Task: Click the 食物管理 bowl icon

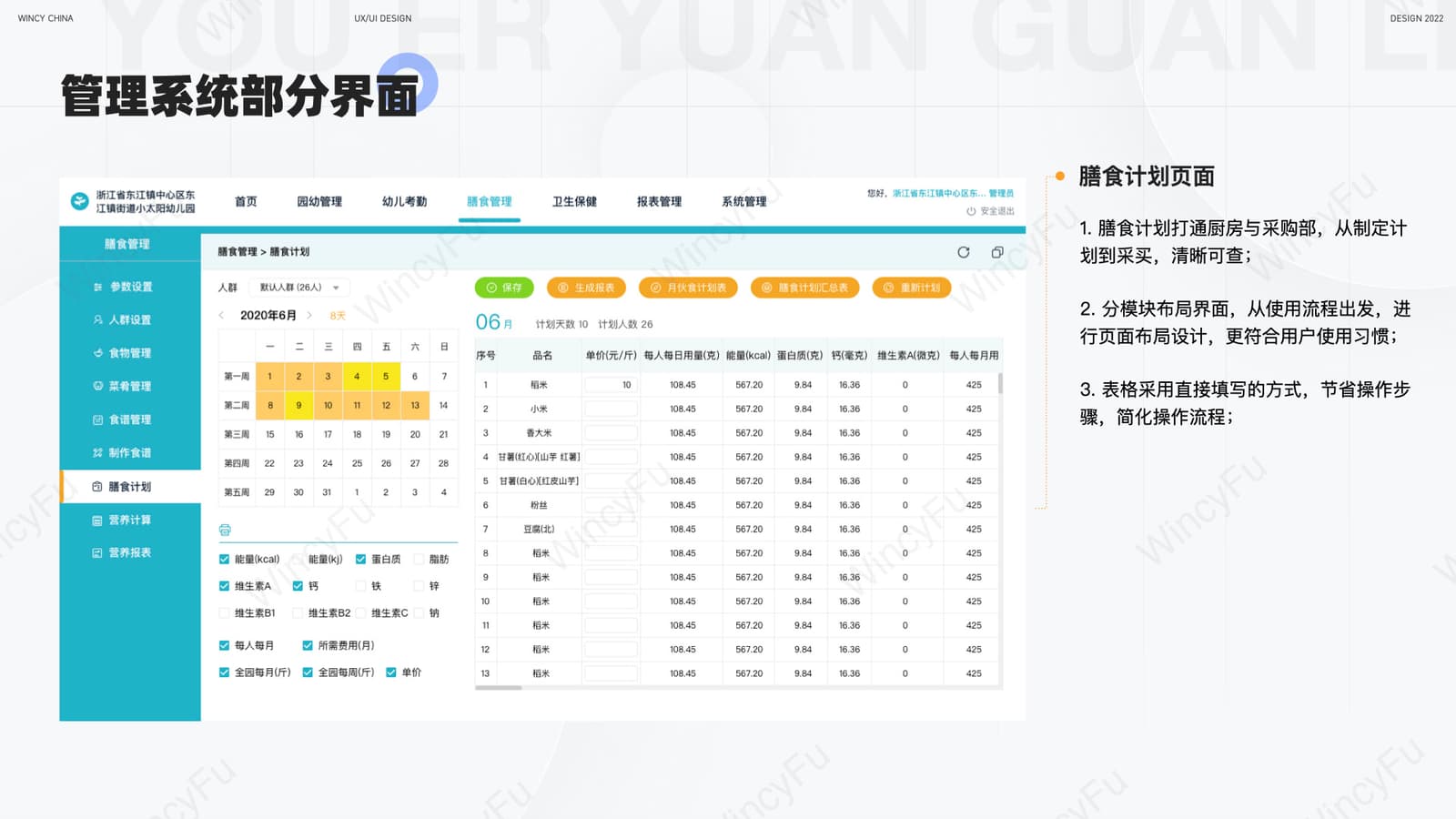Action: 97,353
